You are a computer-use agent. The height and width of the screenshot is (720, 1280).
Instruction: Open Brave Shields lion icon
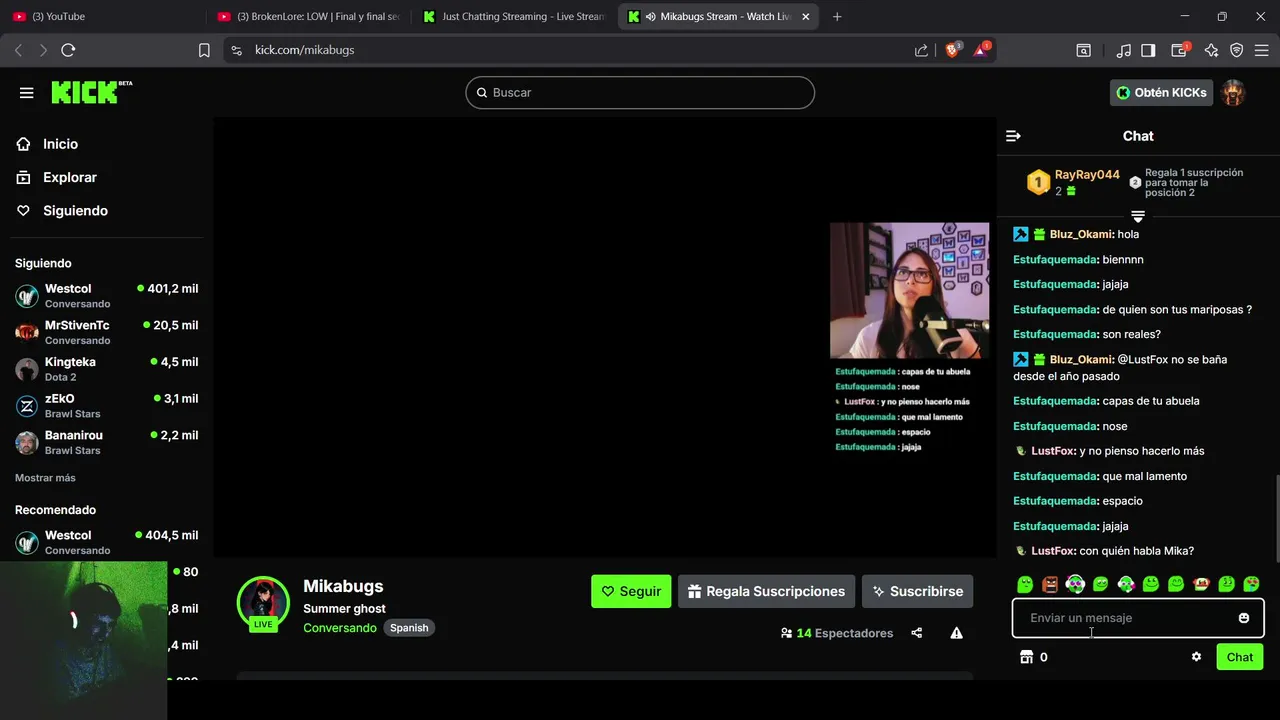tap(952, 50)
